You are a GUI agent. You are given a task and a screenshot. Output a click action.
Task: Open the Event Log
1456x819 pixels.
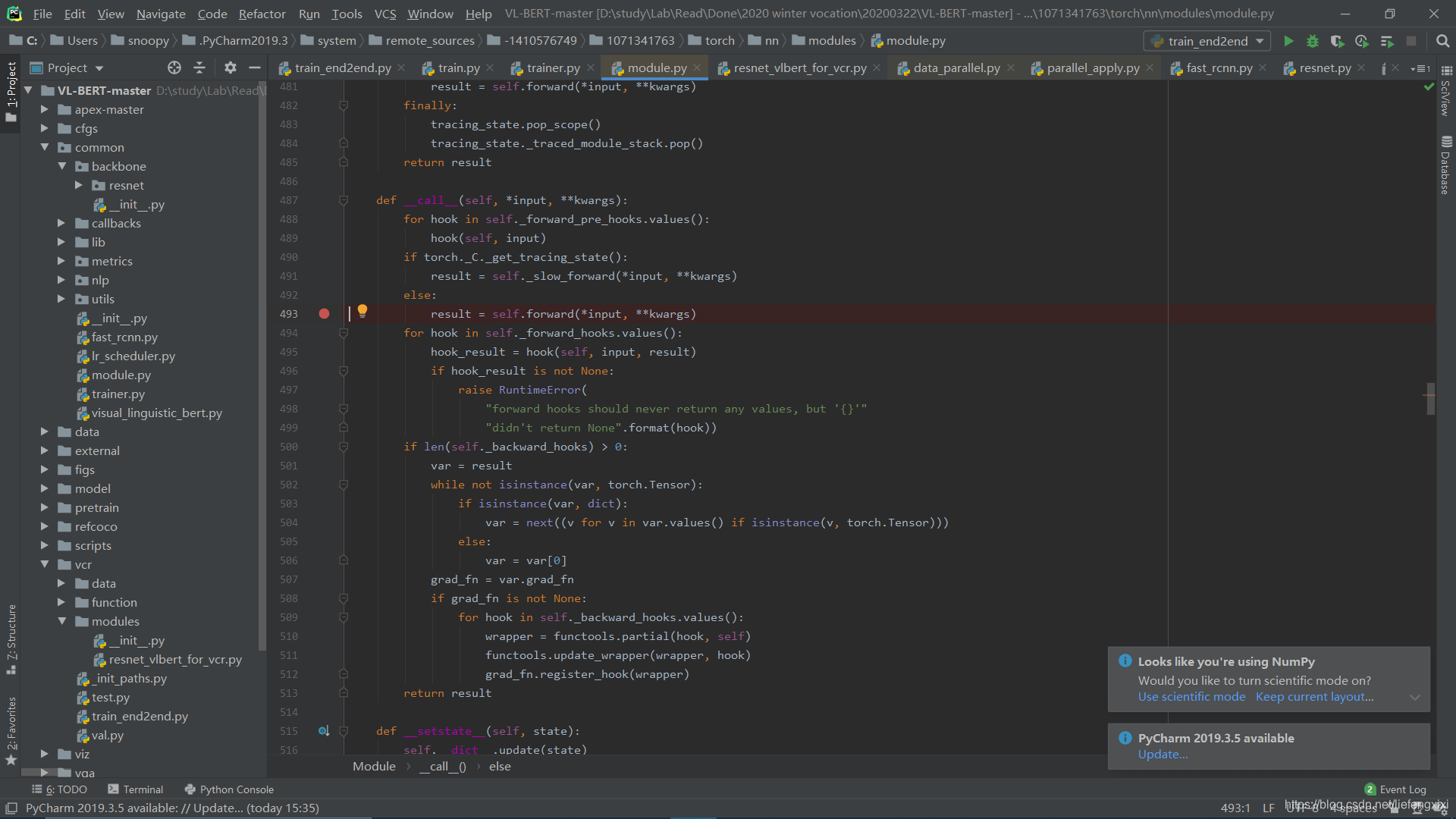(x=1395, y=789)
